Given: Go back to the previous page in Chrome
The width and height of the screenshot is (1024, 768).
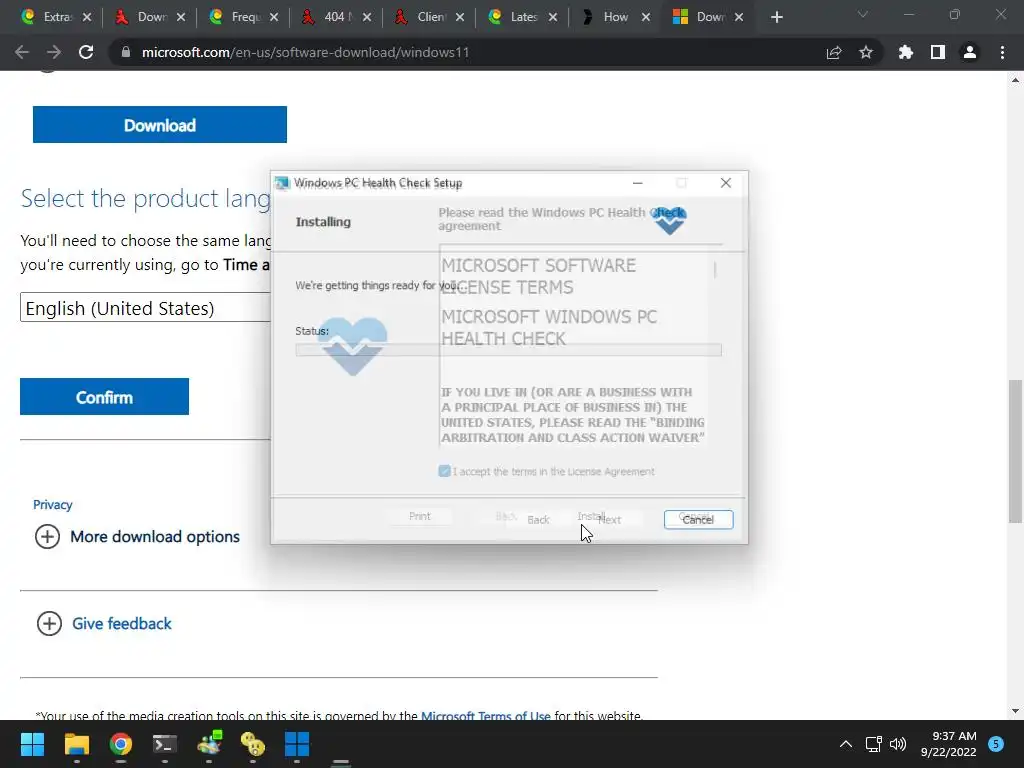Looking at the screenshot, I should pos(22,52).
